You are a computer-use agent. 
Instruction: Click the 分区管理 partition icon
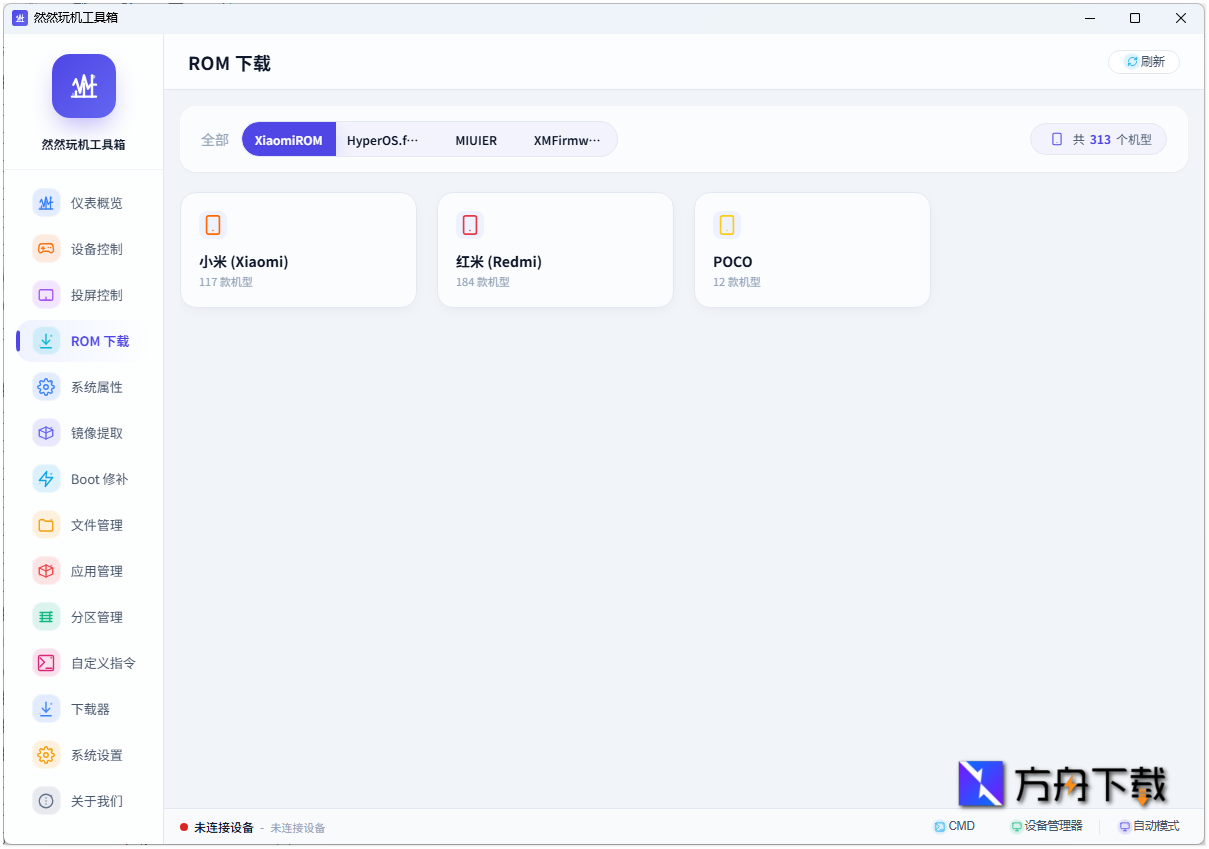click(46, 617)
